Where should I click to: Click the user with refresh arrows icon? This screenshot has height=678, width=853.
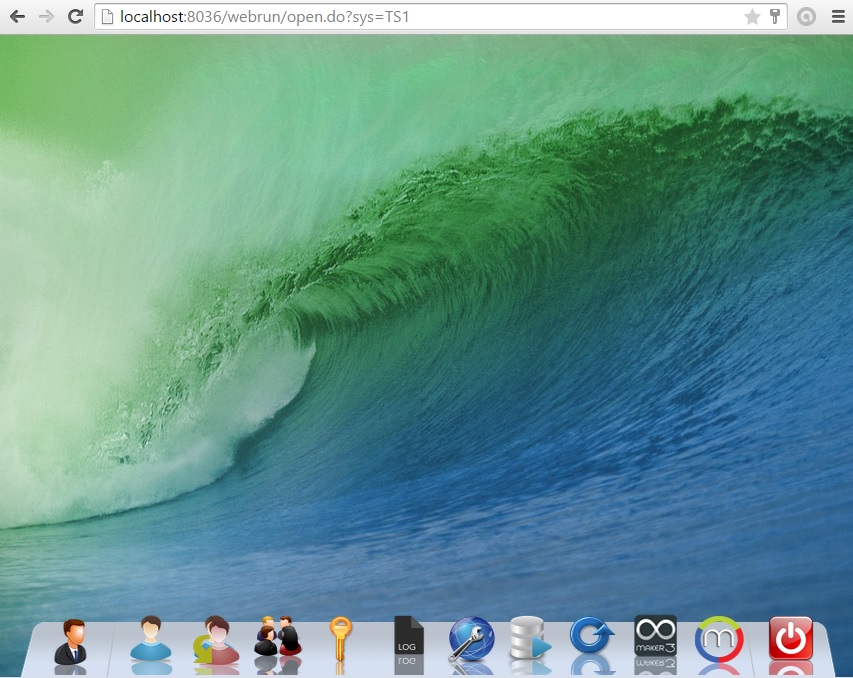click(216, 641)
